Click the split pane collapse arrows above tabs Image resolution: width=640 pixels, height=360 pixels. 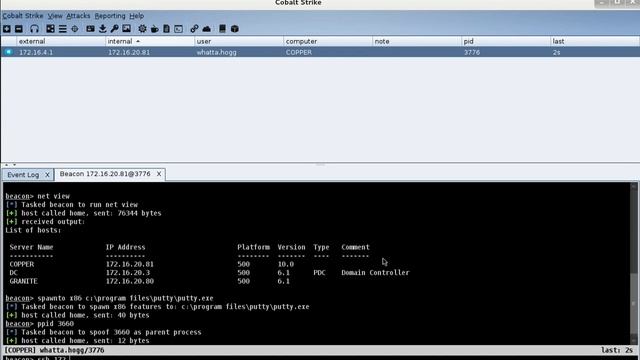(10, 164)
